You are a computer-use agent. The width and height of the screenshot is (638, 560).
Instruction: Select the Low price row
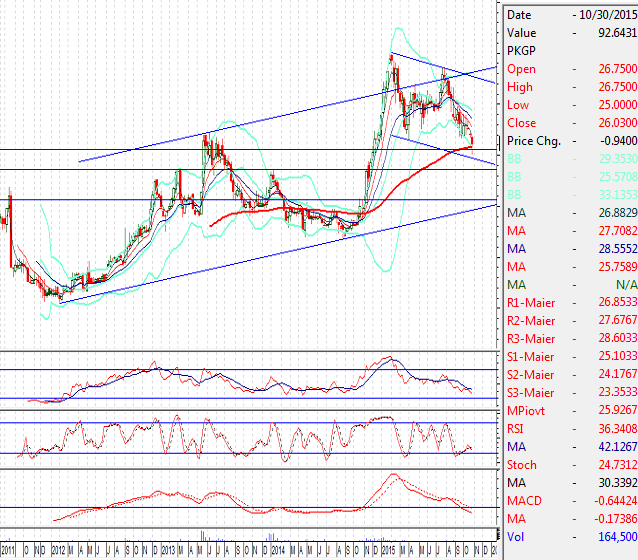(570, 105)
